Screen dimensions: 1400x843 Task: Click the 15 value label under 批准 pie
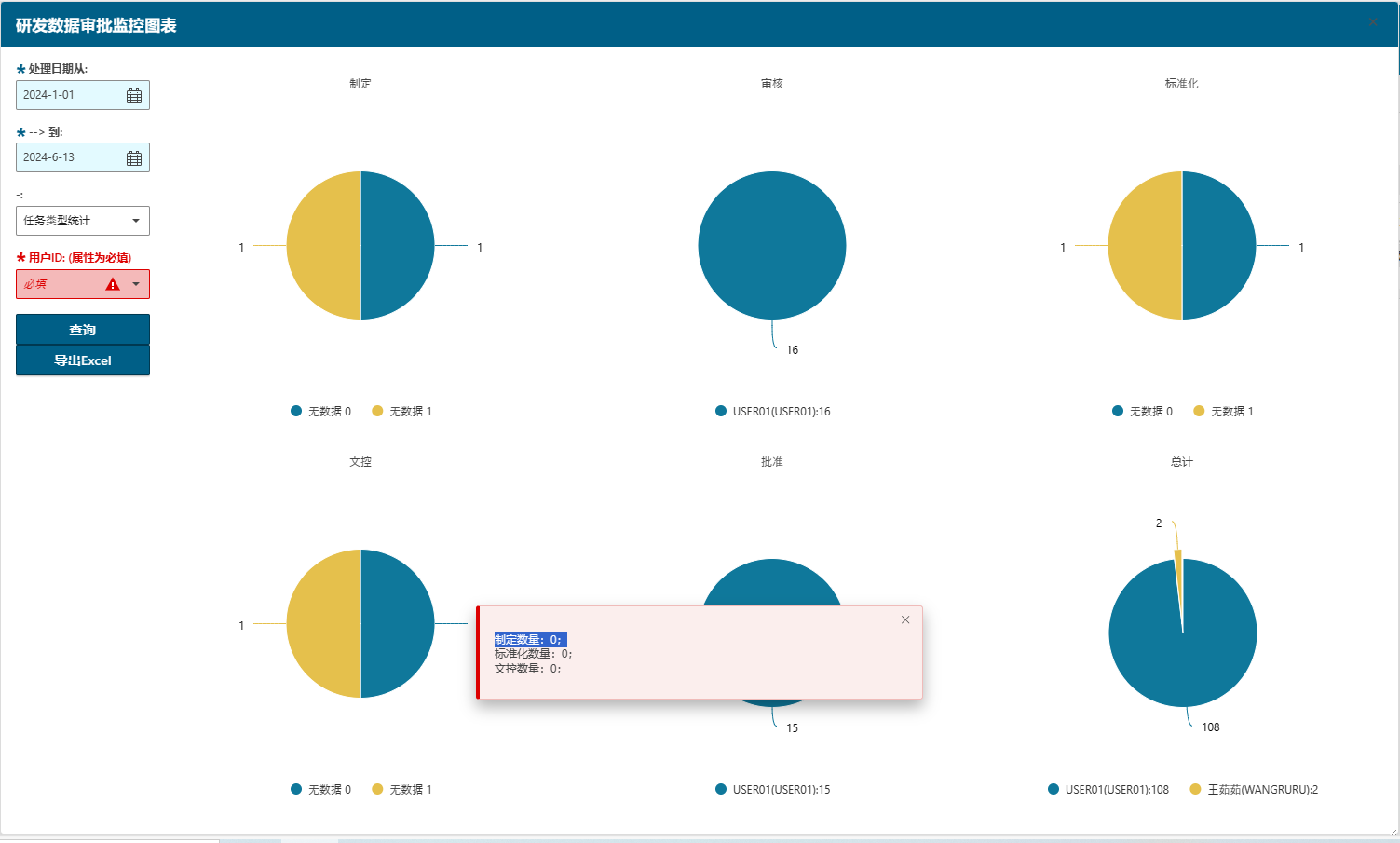pyautogui.click(x=792, y=728)
